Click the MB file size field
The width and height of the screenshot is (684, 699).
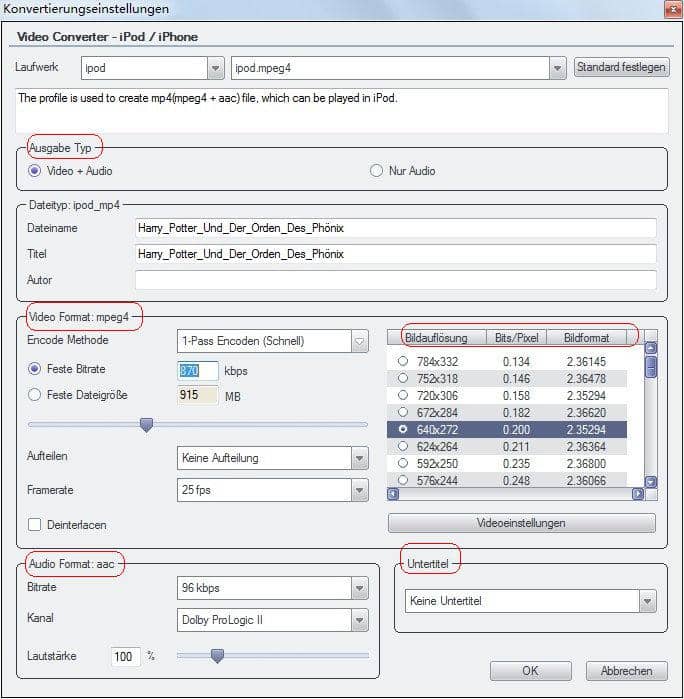coord(198,395)
